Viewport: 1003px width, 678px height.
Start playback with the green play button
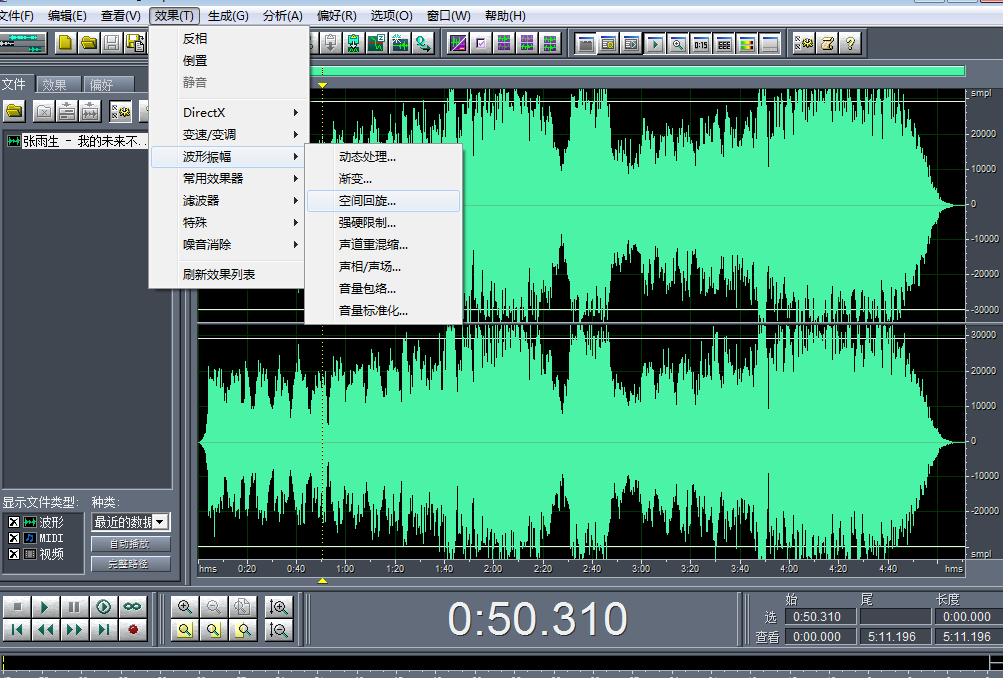click(45, 606)
